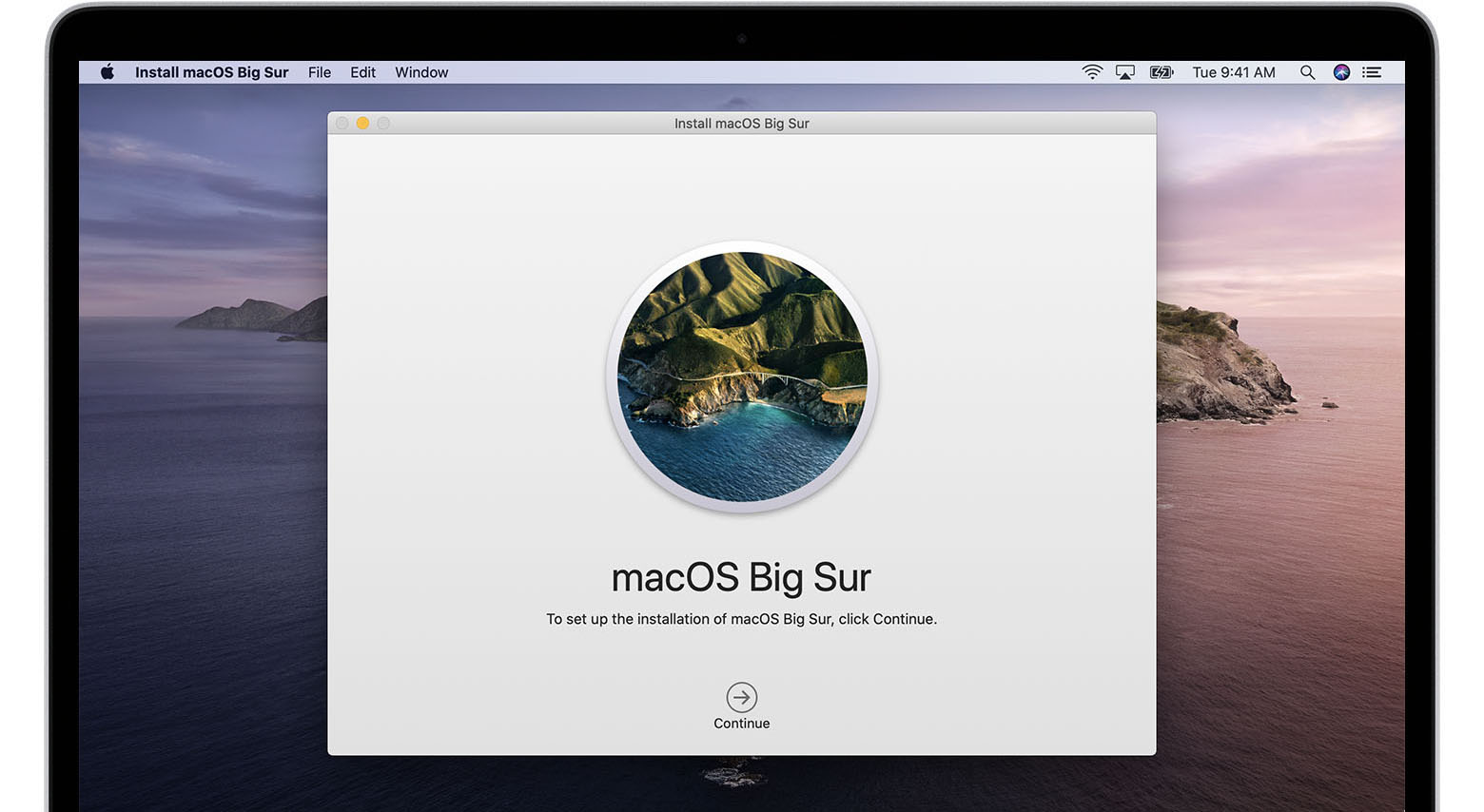The height and width of the screenshot is (812, 1484).
Task: Open the File menu
Action: point(320,72)
